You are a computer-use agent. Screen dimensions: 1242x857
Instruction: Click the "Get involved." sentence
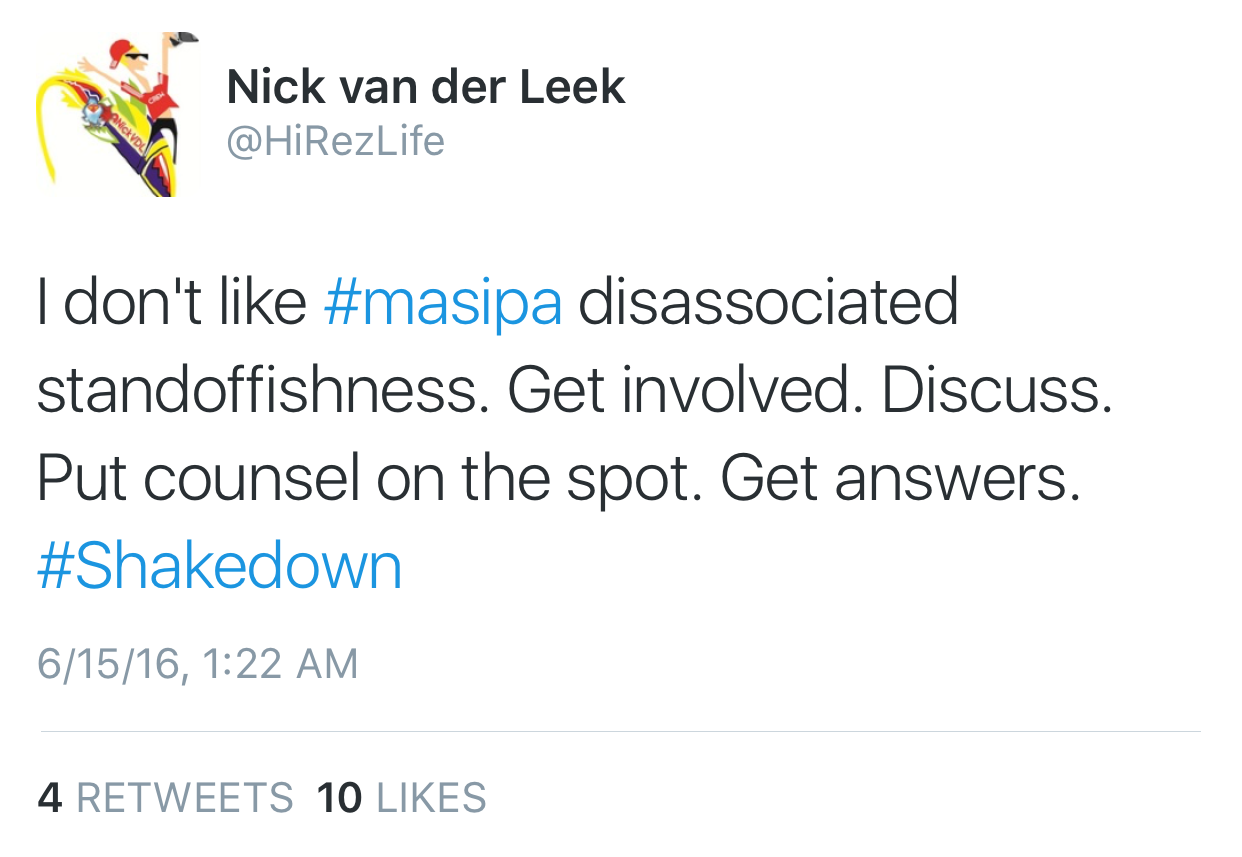tap(685, 391)
